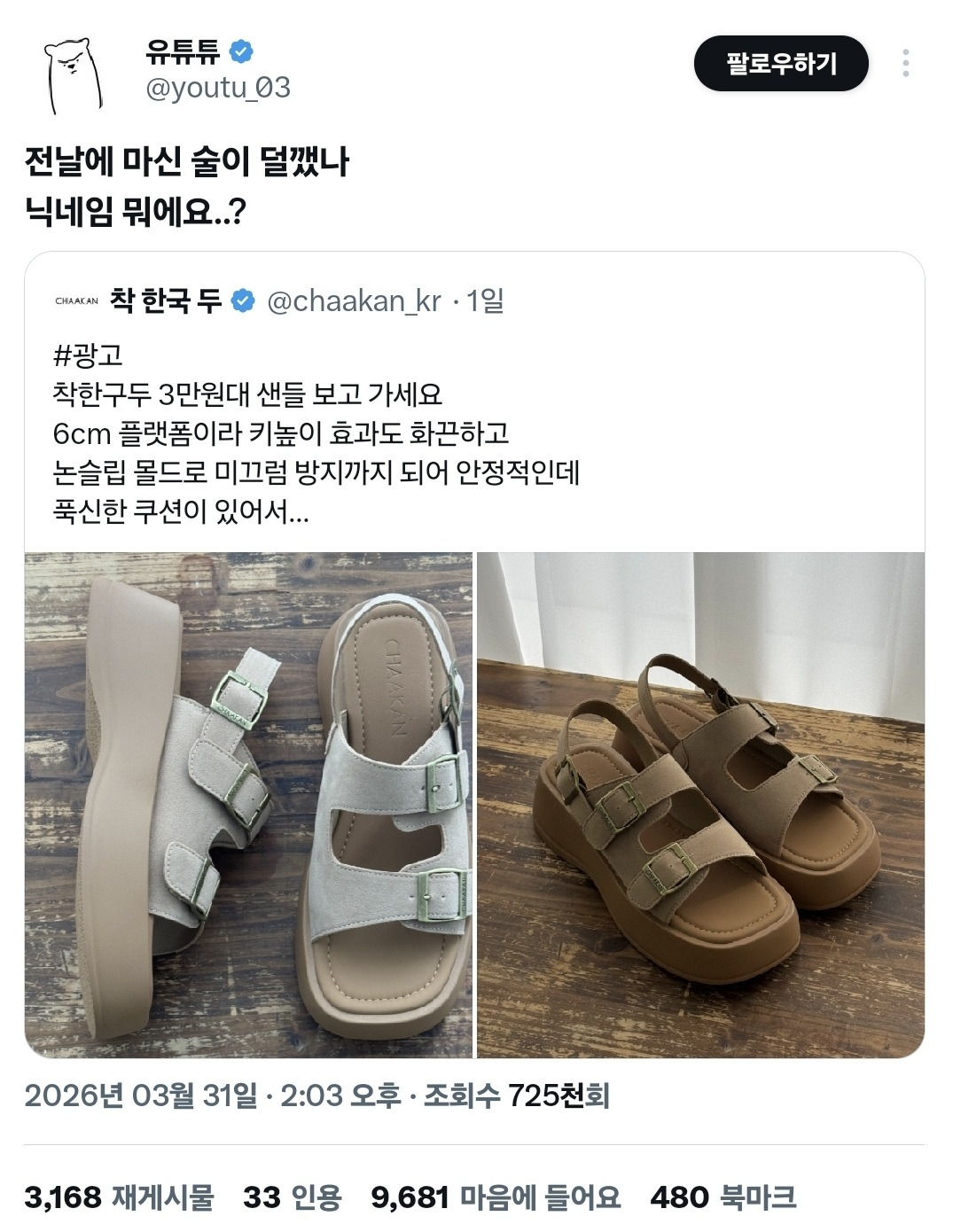
Task: Open the right brown sandals photo
Action: click(x=701, y=805)
